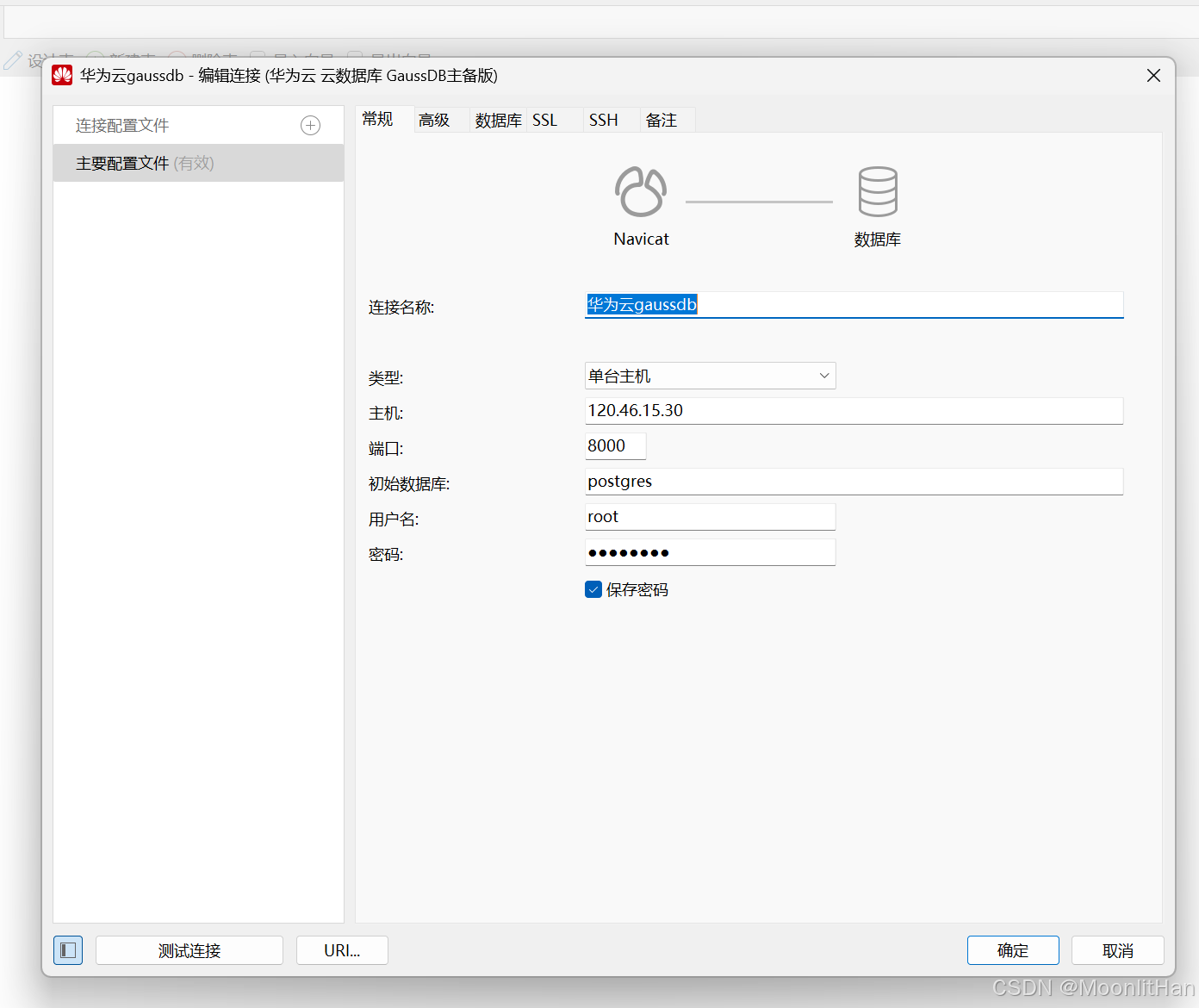Open the SSL tab
The height and width of the screenshot is (1008, 1199).
[x=545, y=119]
